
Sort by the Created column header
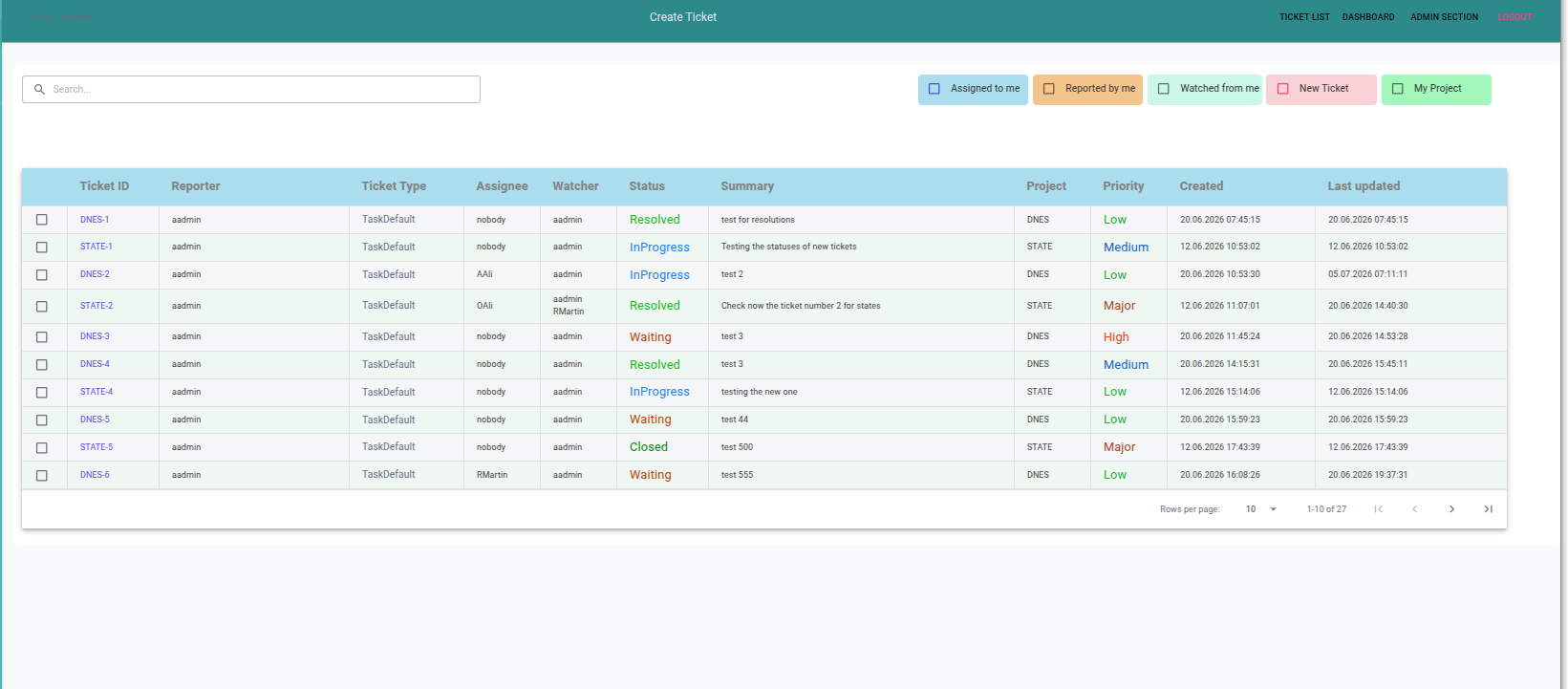[1201, 186]
